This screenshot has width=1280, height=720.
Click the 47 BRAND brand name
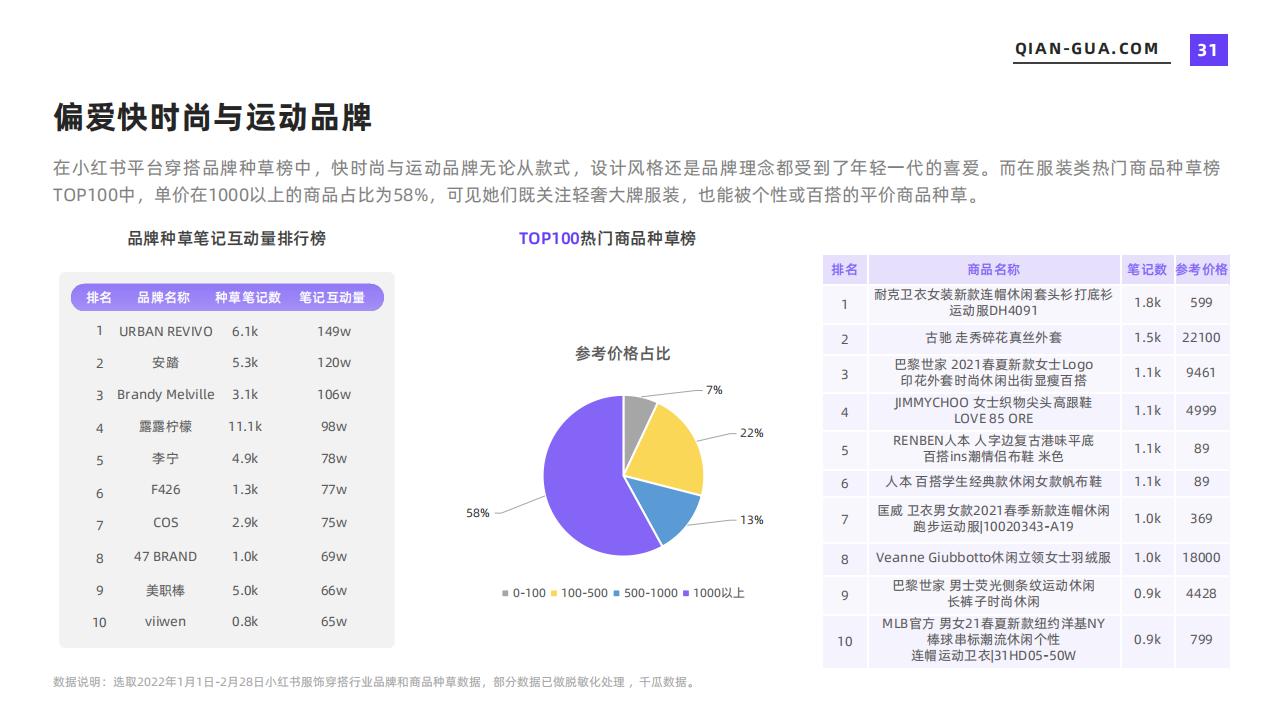pos(166,557)
